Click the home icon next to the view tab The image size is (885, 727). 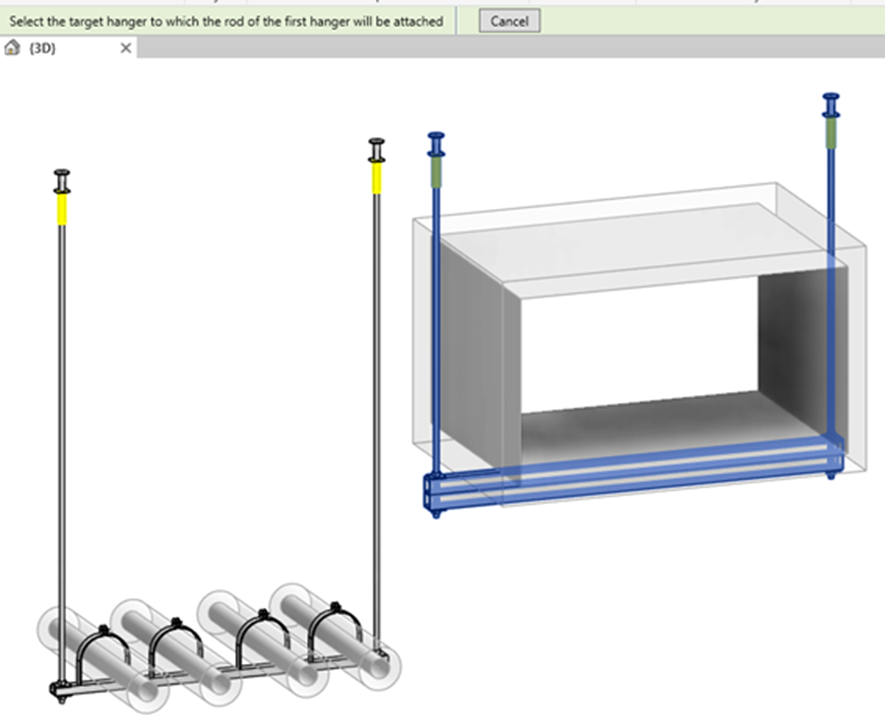[12, 47]
